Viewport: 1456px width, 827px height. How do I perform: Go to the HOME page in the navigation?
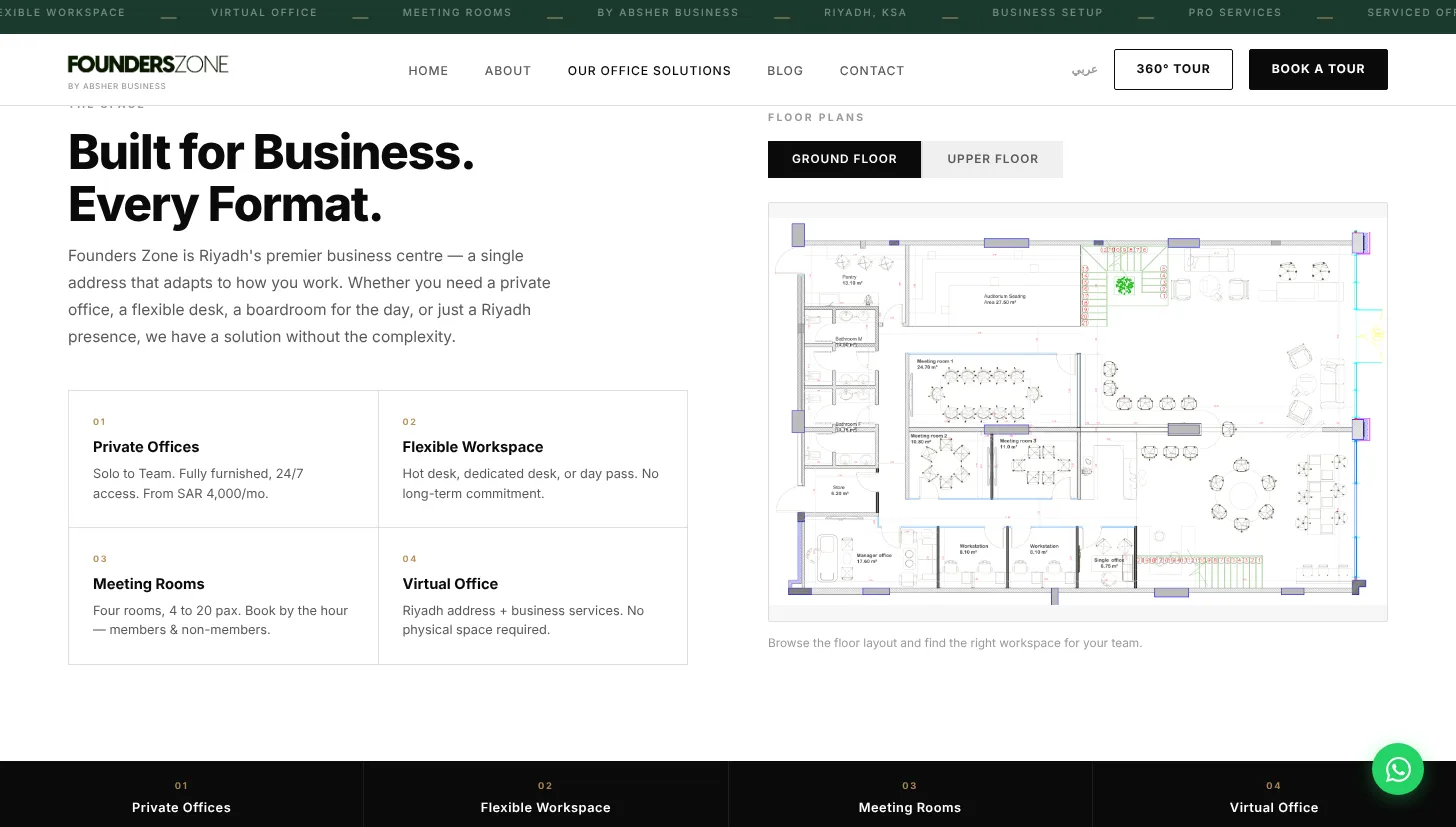(428, 71)
